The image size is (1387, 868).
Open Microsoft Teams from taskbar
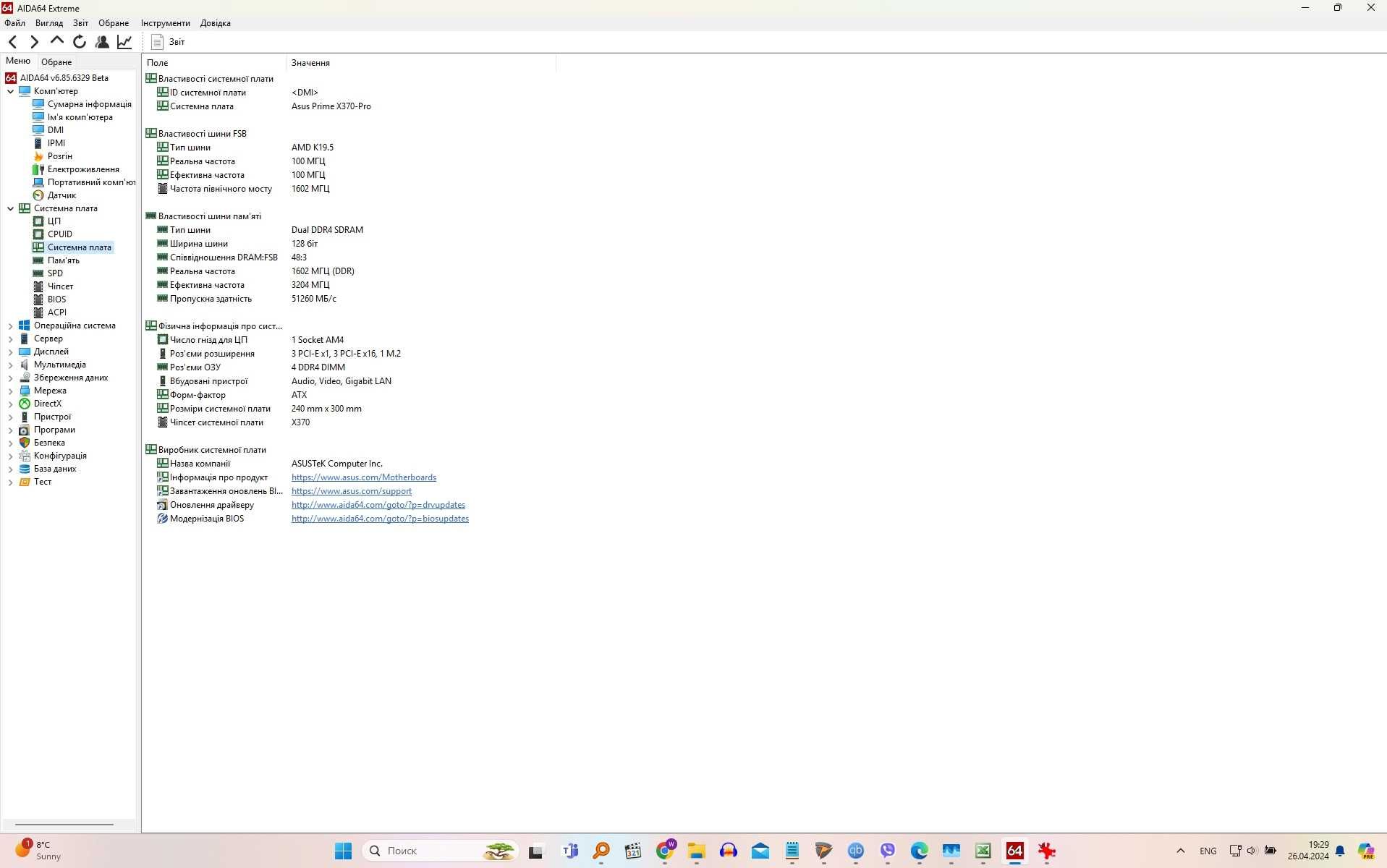tap(570, 851)
